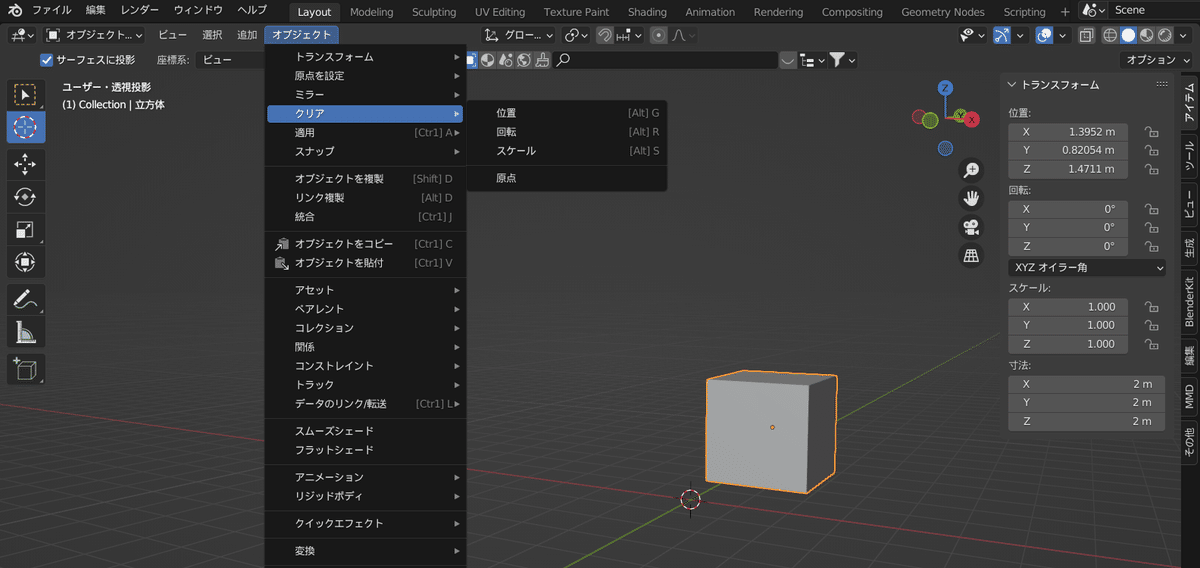Viewport: 1200px width, 568px height.
Task: Select the Measure tool
Action: click(x=26, y=332)
